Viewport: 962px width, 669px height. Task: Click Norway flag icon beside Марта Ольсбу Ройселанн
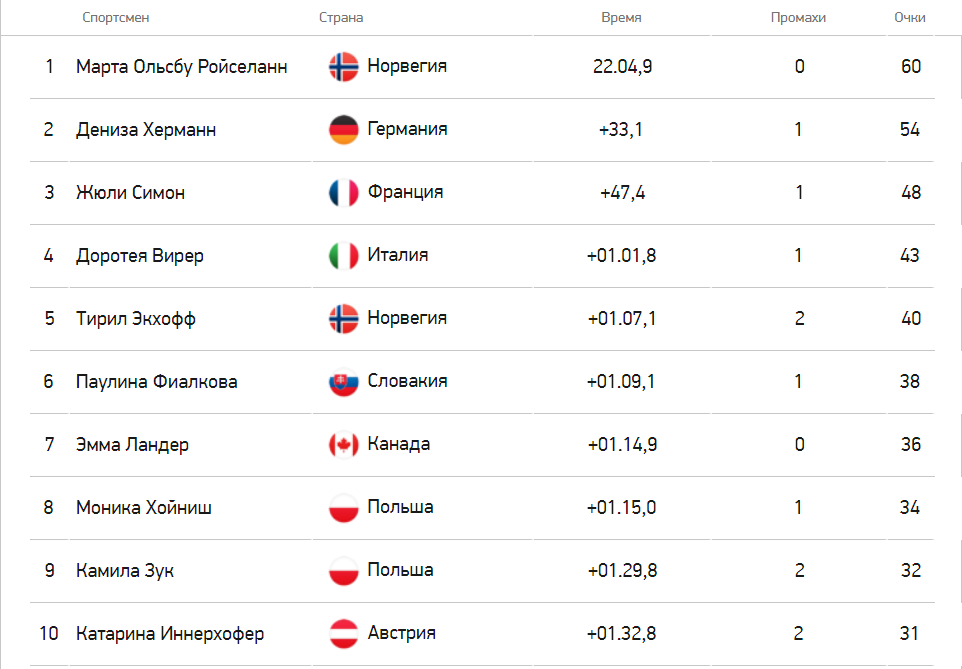(x=344, y=67)
